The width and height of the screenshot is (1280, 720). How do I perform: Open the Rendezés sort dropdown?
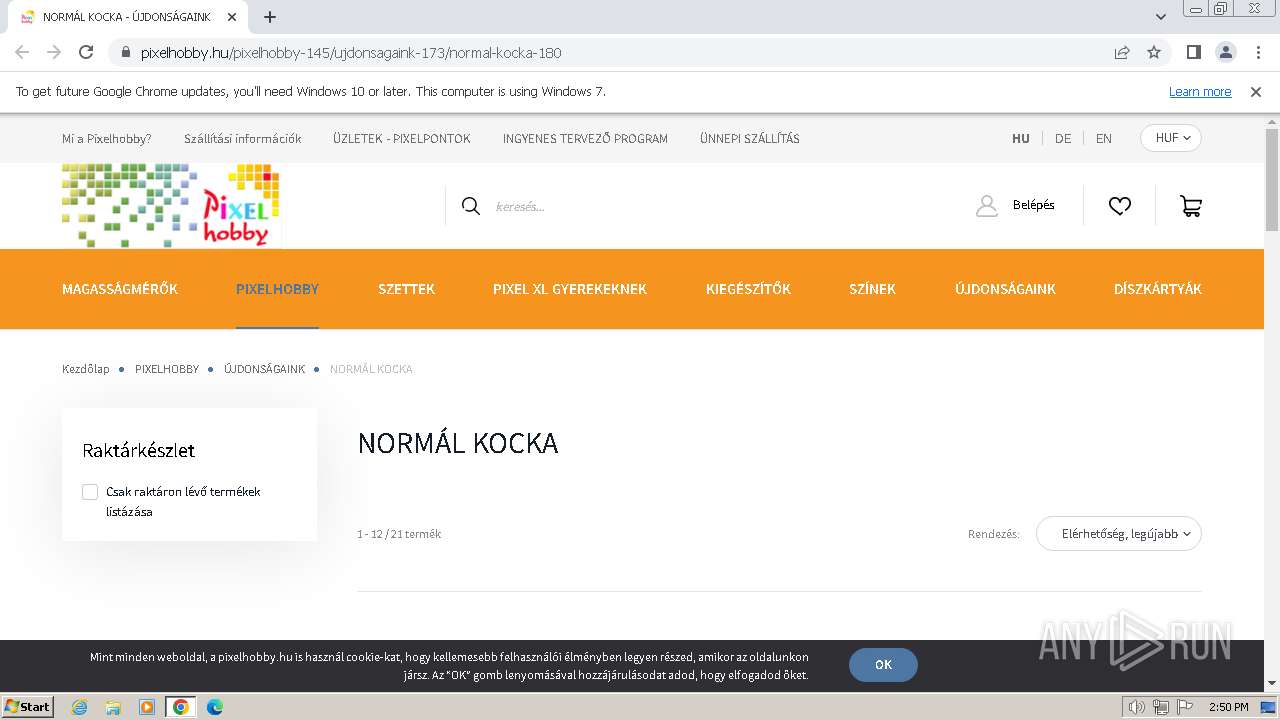(1119, 534)
